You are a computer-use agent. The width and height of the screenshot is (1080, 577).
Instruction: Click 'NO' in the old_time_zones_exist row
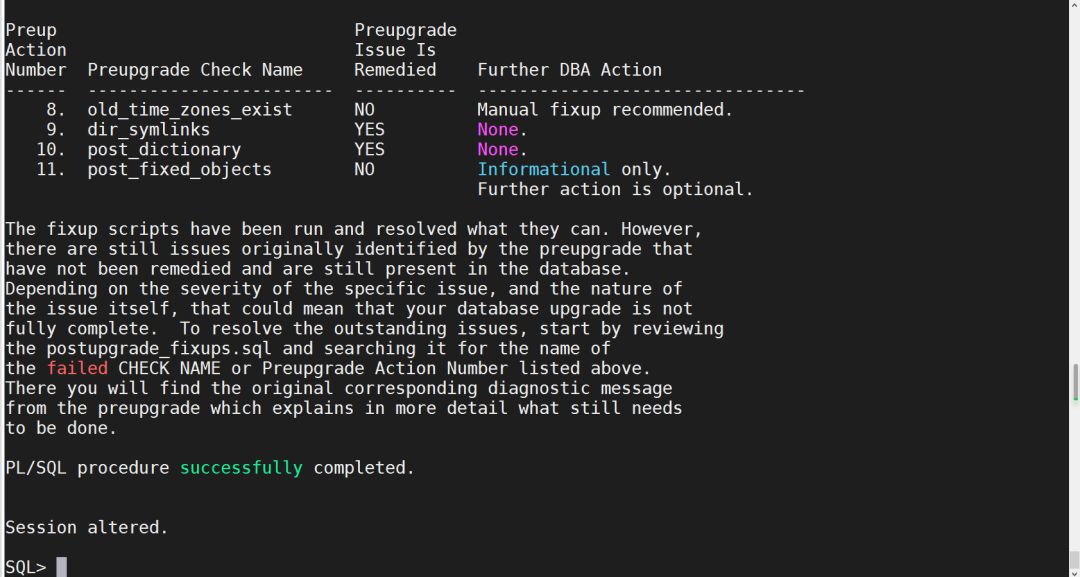pos(364,109)
